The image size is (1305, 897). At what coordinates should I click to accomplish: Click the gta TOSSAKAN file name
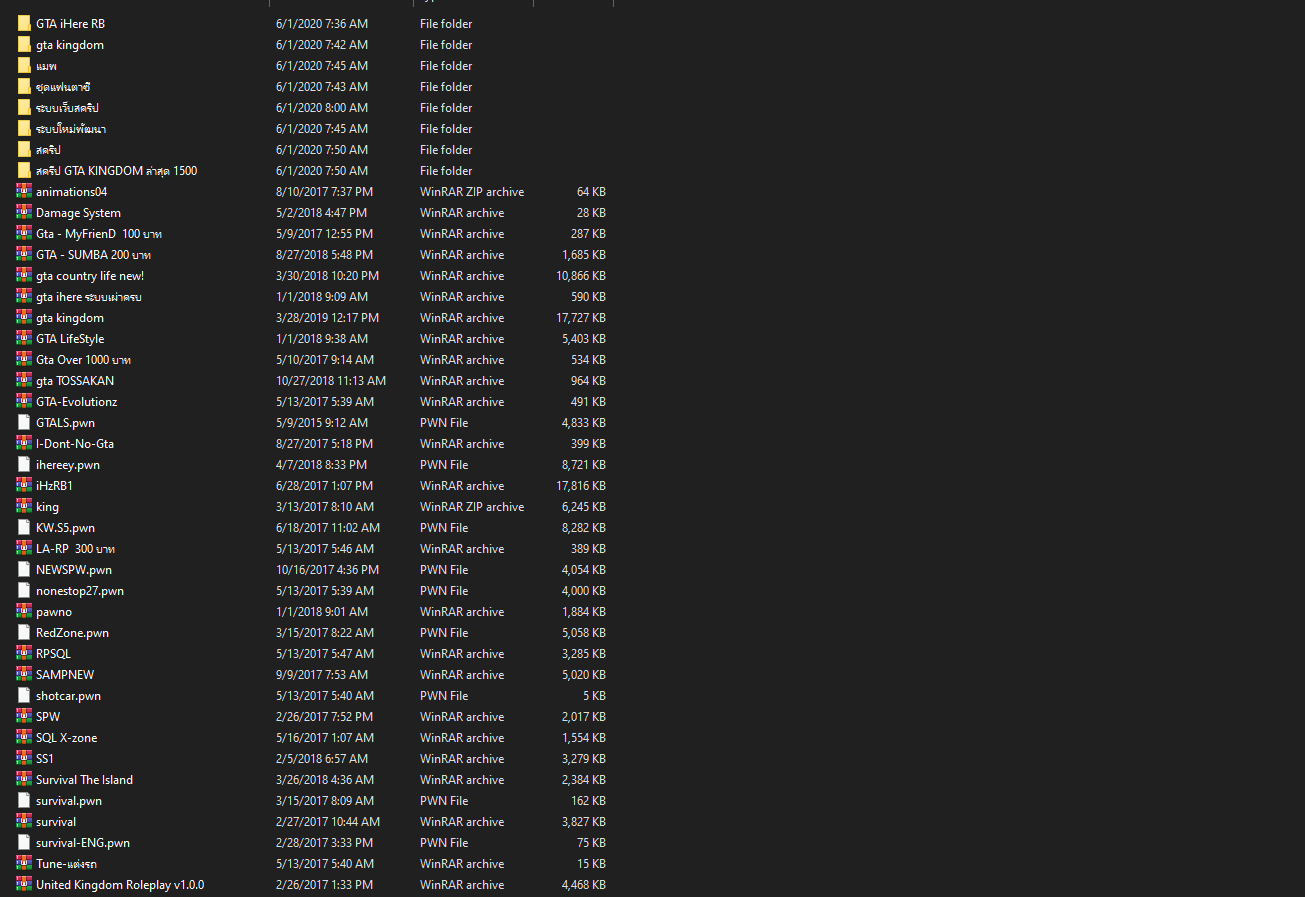[x=75, y=381]
